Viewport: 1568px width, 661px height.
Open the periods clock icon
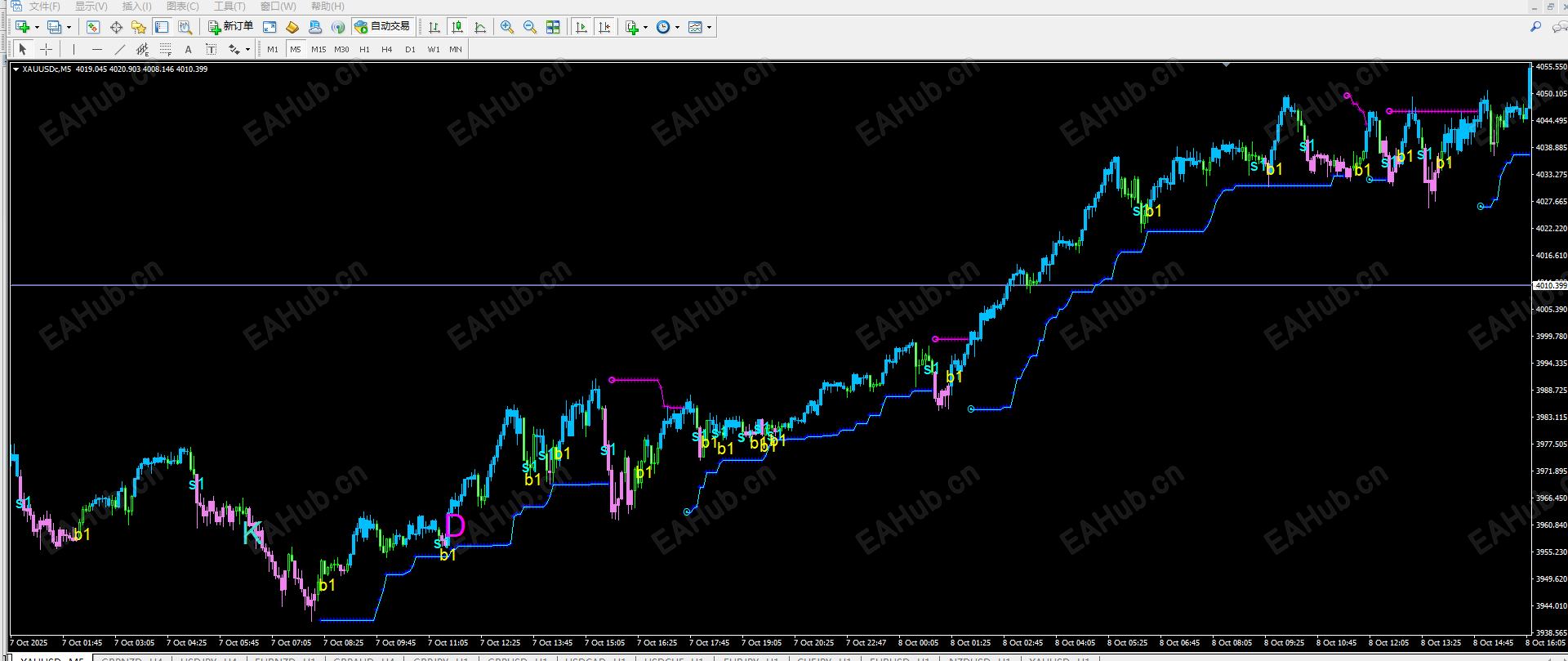pos(663,27)
